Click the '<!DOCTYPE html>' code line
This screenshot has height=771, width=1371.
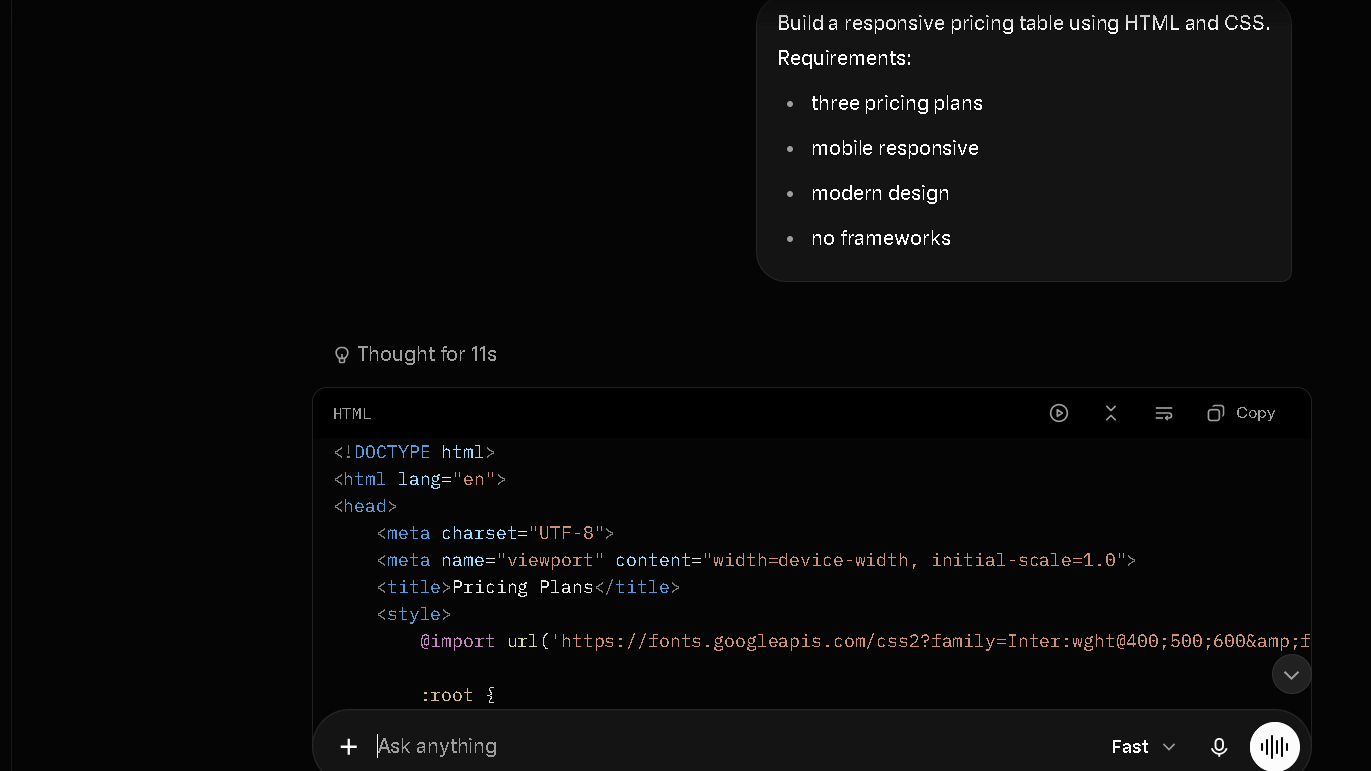point(414,452)
